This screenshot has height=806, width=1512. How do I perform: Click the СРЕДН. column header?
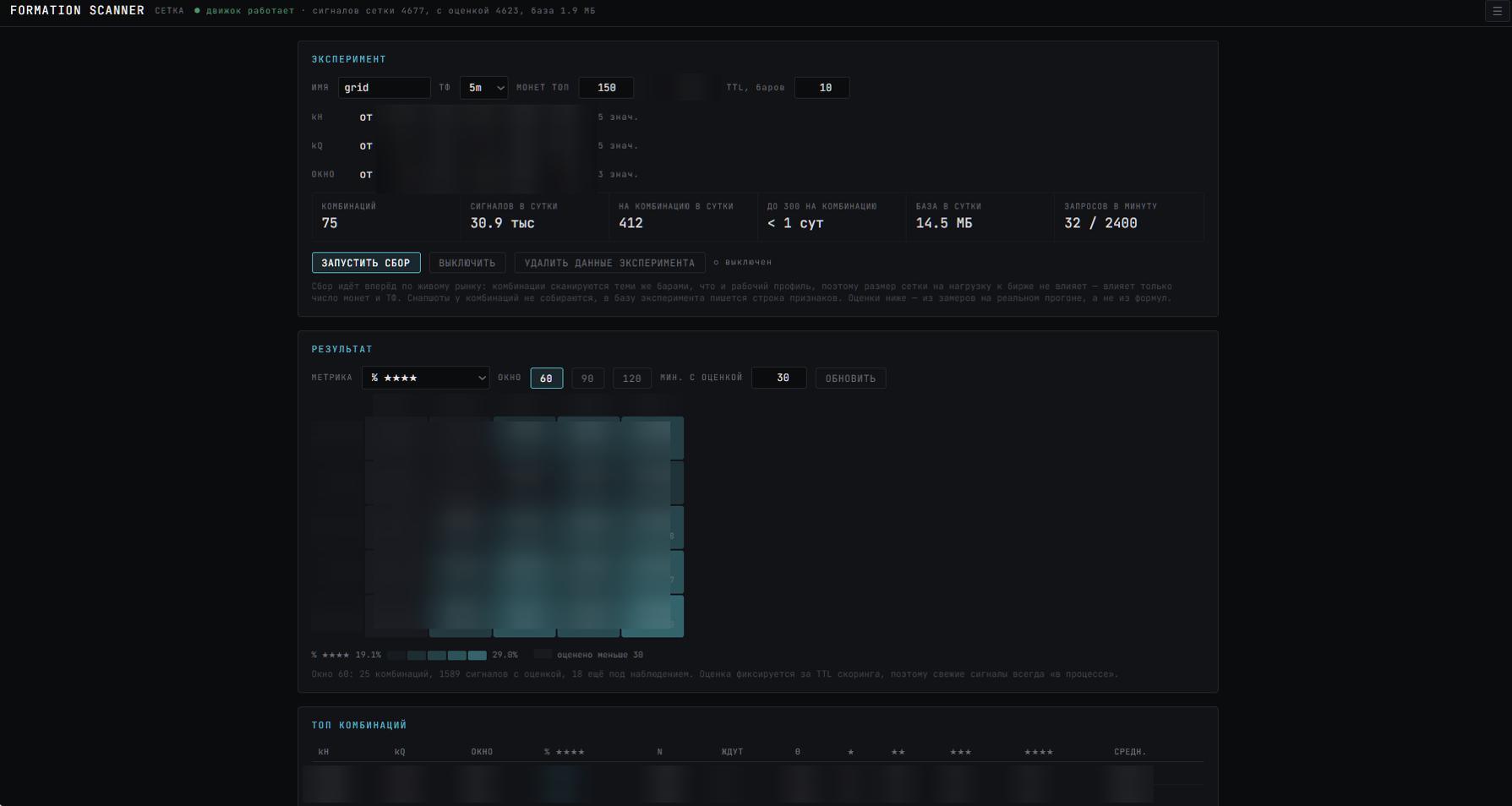tap(1130, 752)
